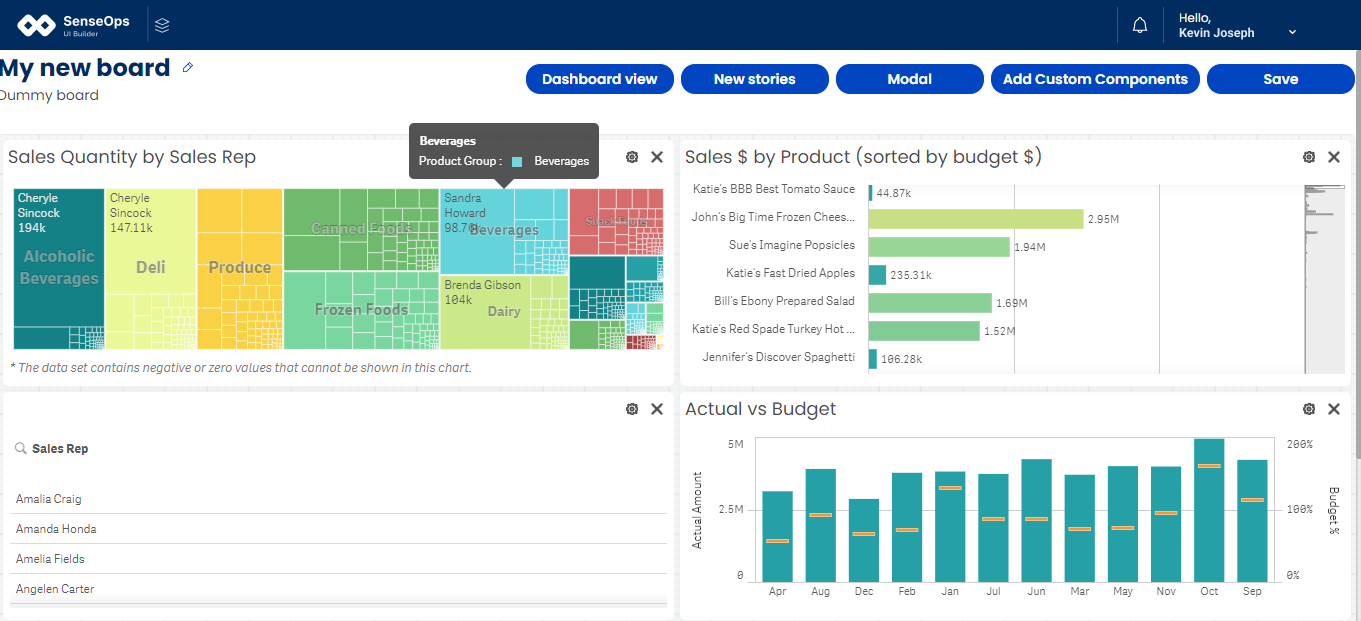Click the Produce treemap block
The width and height of the screenshot is (1361, 621).
pyautogui.click(x=240, y=268)
